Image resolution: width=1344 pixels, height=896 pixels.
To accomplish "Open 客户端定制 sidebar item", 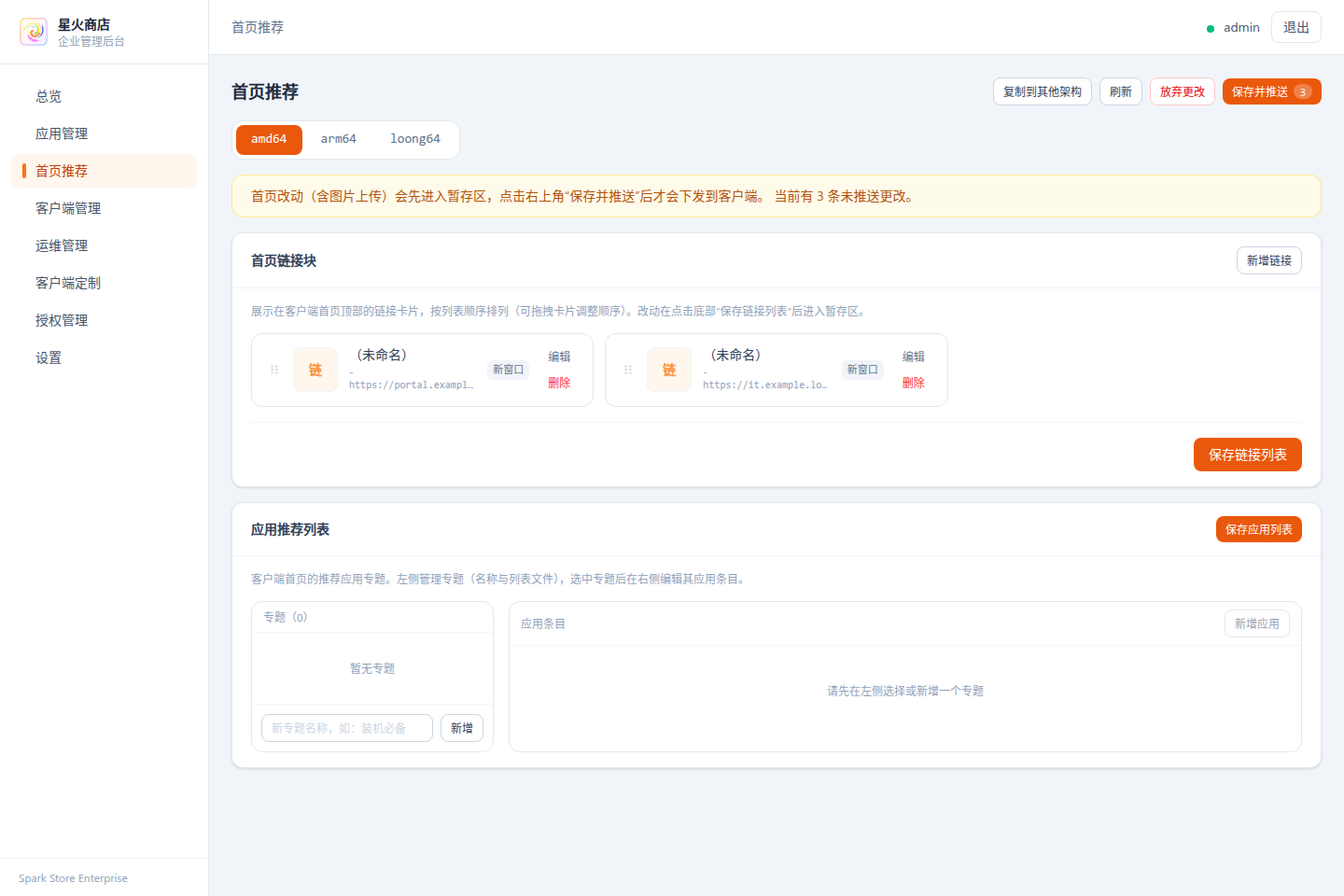I will [x=105, y=283].
